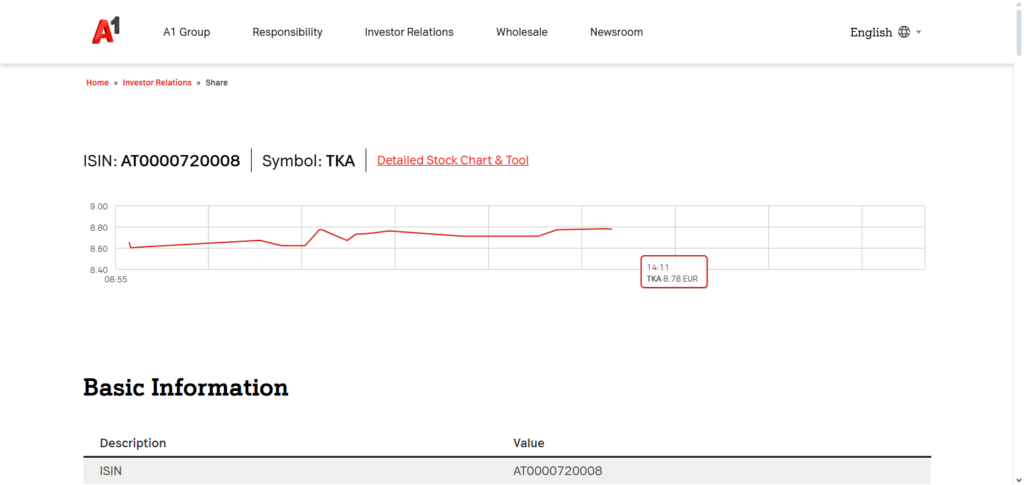Open the Detailed Stock Chart & Tool link
The height and width of the screenshot is (485, 1024).
coord(453,160)
